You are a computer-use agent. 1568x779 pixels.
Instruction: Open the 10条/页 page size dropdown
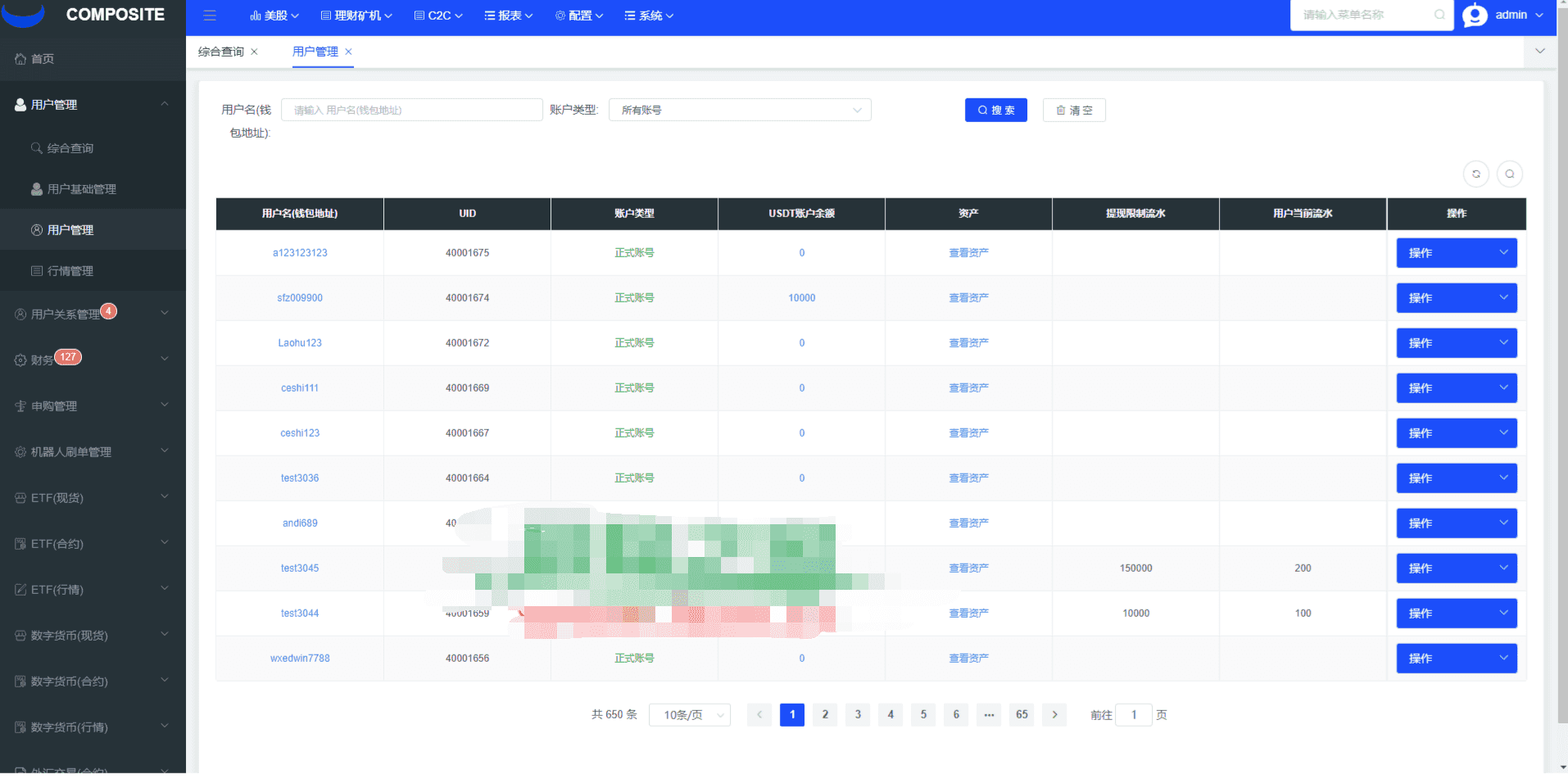click(x=689, y=715)
